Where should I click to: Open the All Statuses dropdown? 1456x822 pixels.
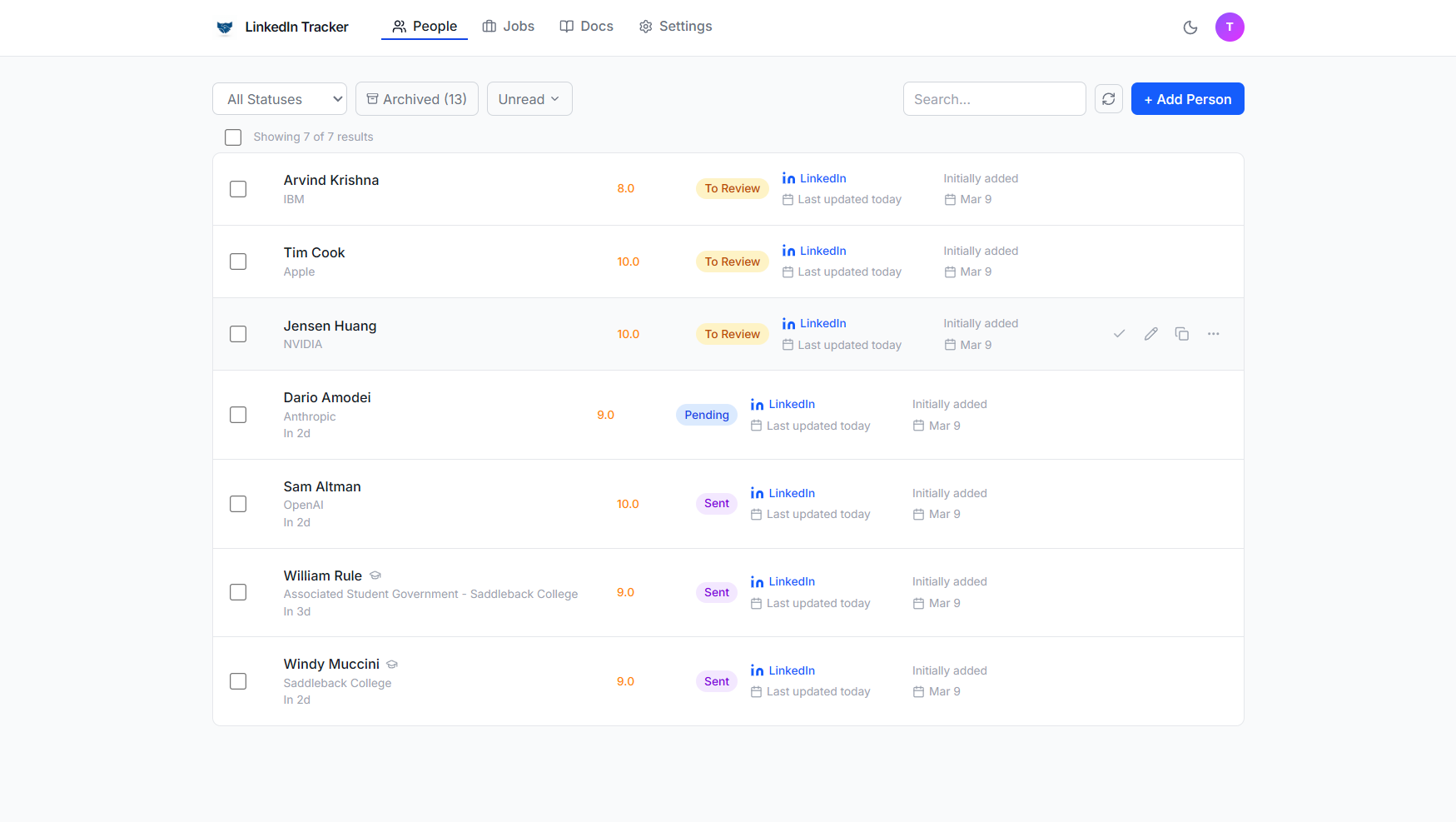[x=279, y=98]
